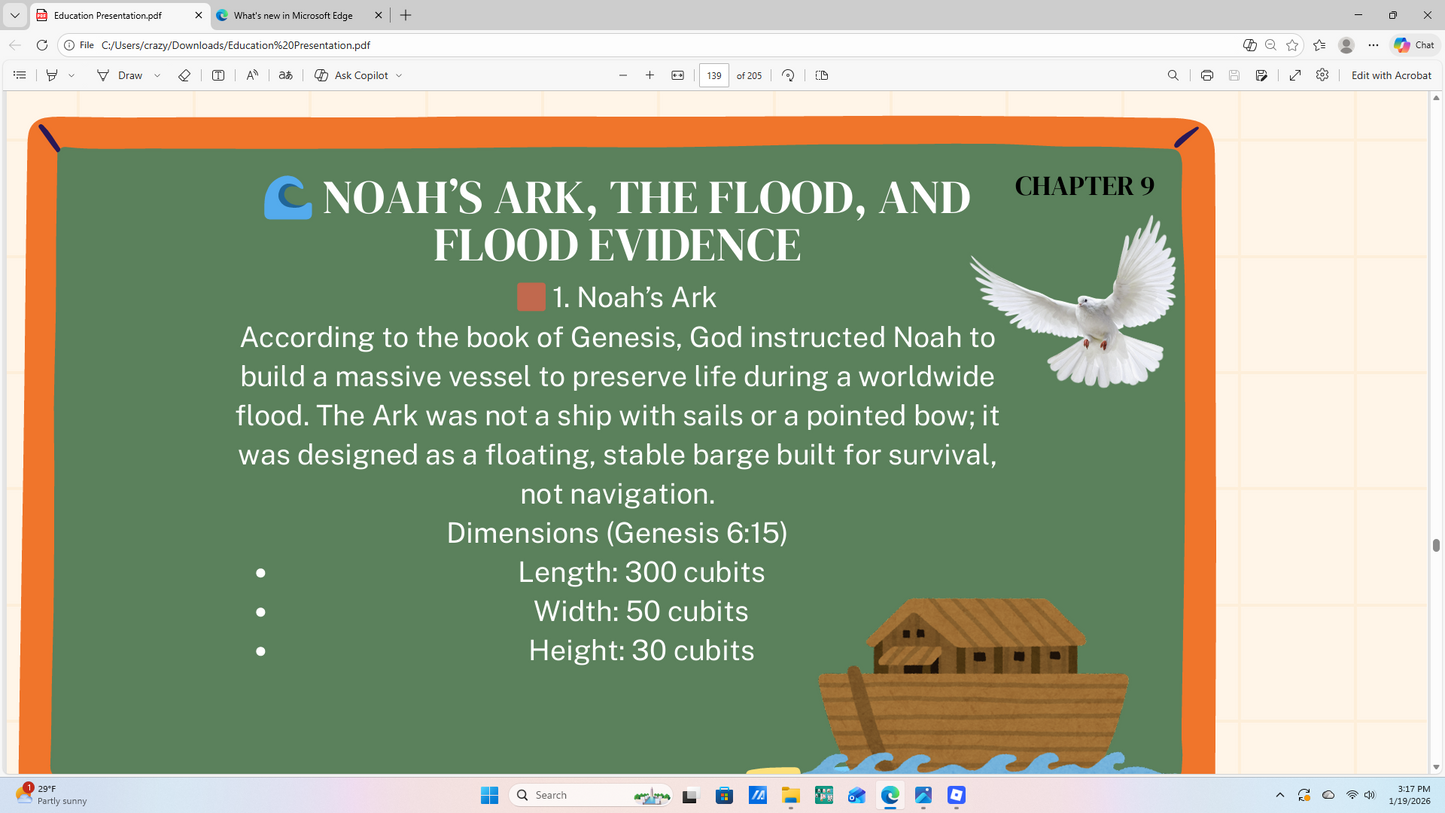Screen dimensions: 1445x813
Task: Start Read aloud
Action: [x=252, y=75]
